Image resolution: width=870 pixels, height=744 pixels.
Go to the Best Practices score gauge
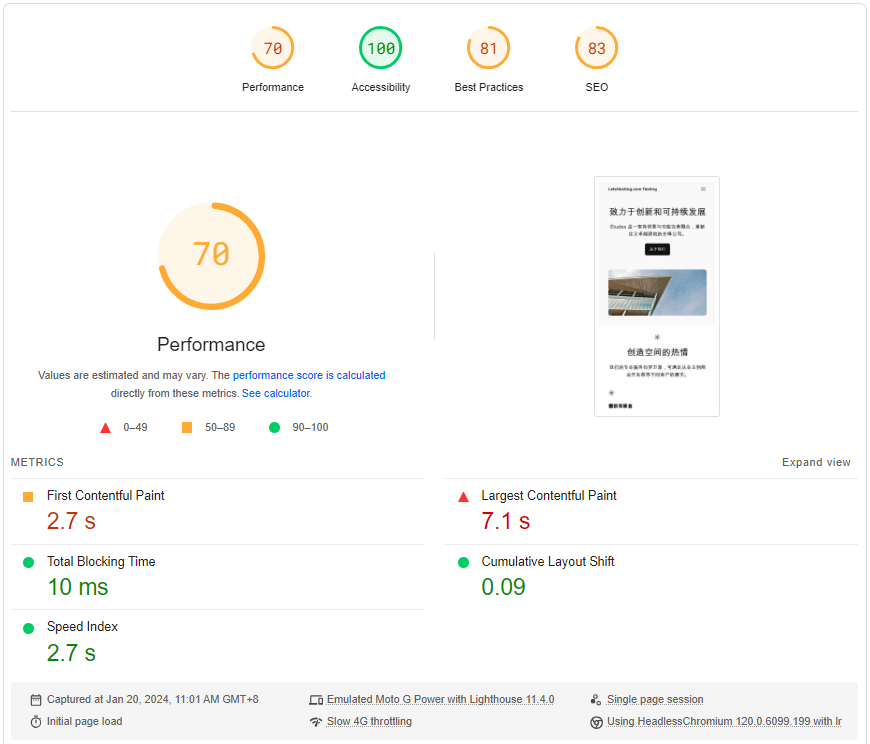pos(488,48)
